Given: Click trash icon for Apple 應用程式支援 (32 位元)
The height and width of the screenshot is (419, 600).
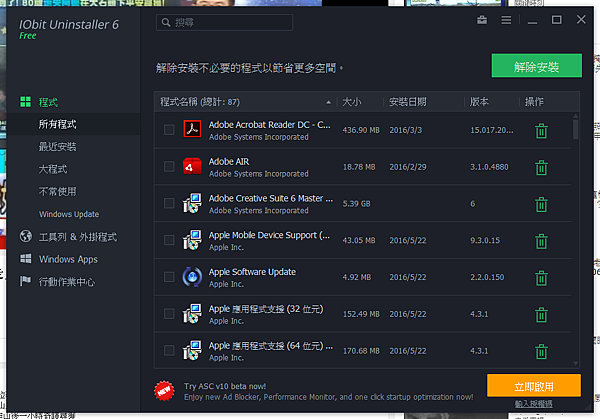Looking at the screenshot, I should [541, 315].
